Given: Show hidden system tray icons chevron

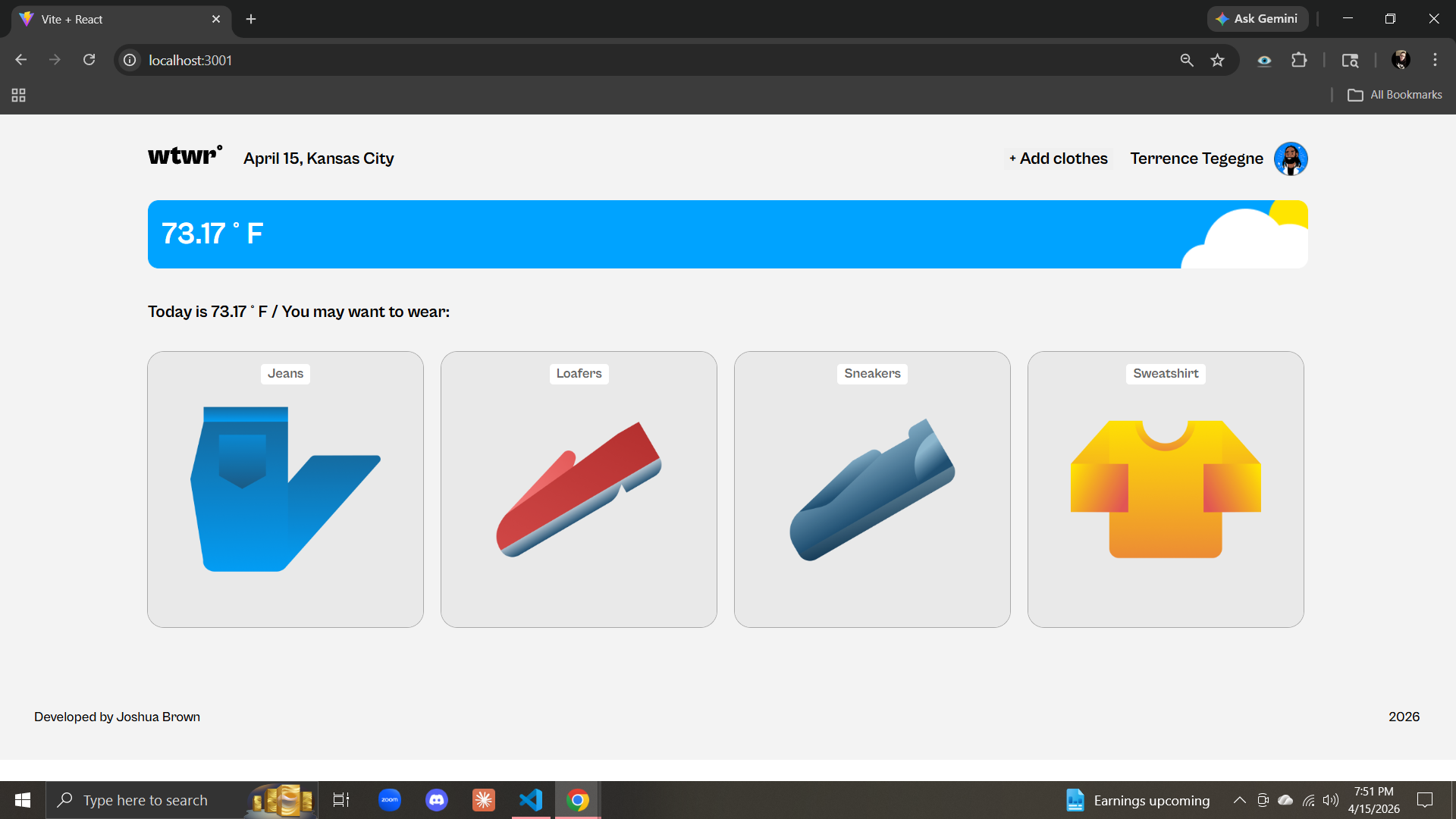Looking at the screenshot, I should point(1239,800).
